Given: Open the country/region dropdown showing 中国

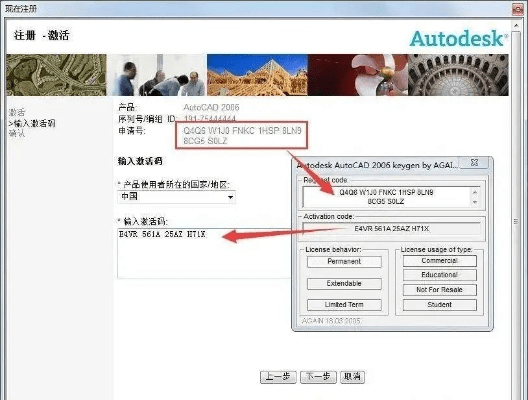Looking at the screenshot, I should pyautogui.click(x=176, y=197).
